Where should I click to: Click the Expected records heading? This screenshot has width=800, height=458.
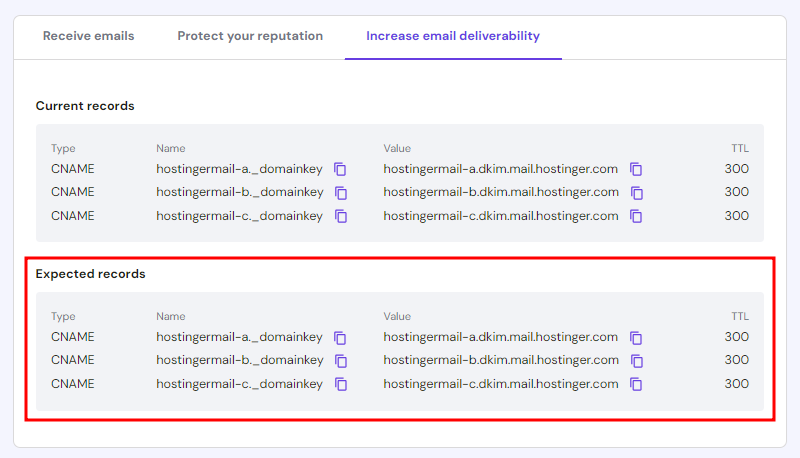[x=90, y=274]
